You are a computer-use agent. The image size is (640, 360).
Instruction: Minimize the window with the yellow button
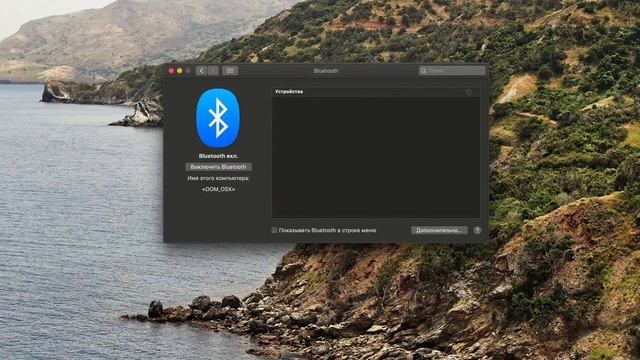[x=180, y=71]
